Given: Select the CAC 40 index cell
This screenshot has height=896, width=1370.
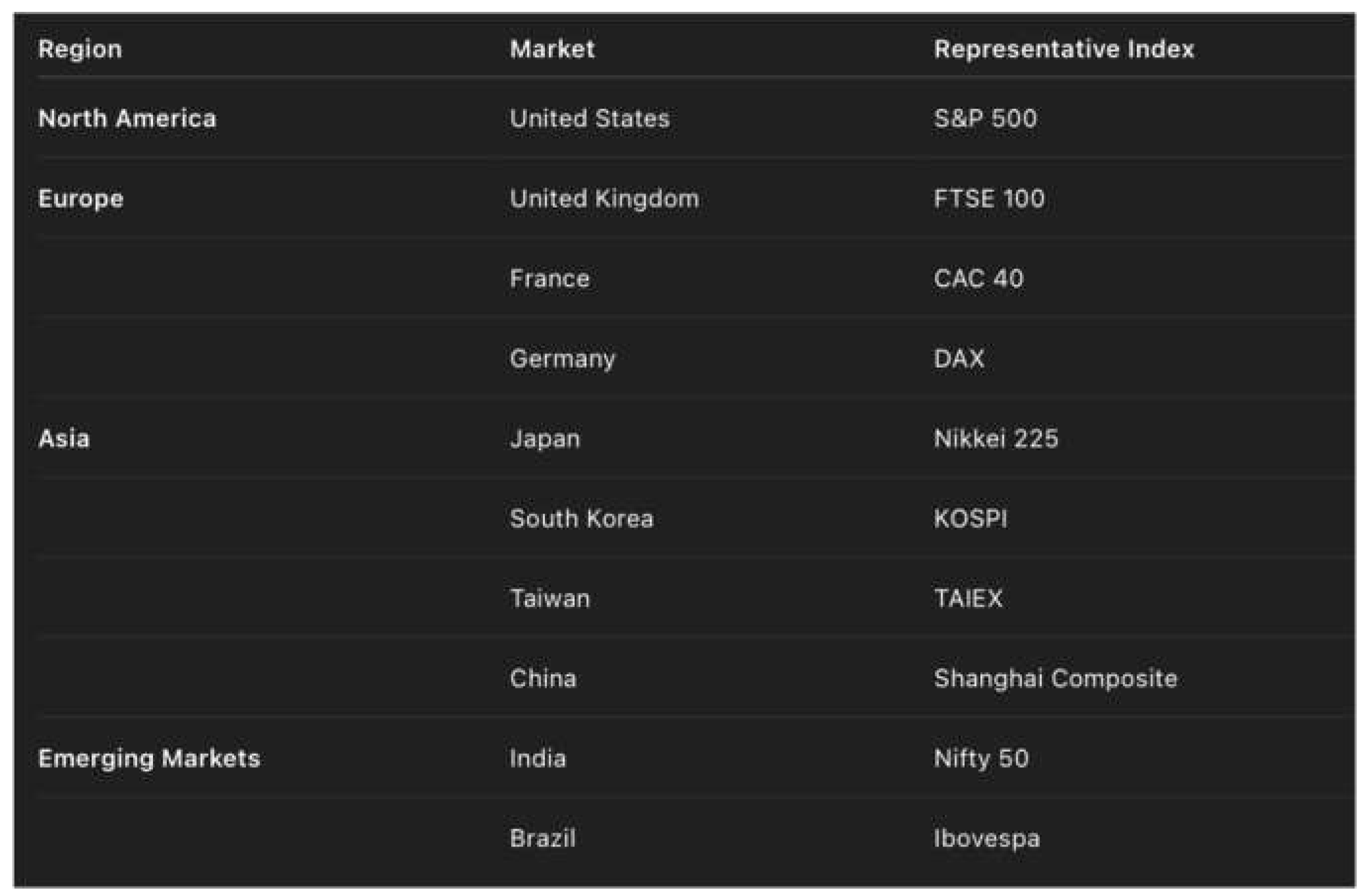Looking at the screenshot, I should pyautogui.click(x=979, y=279).
